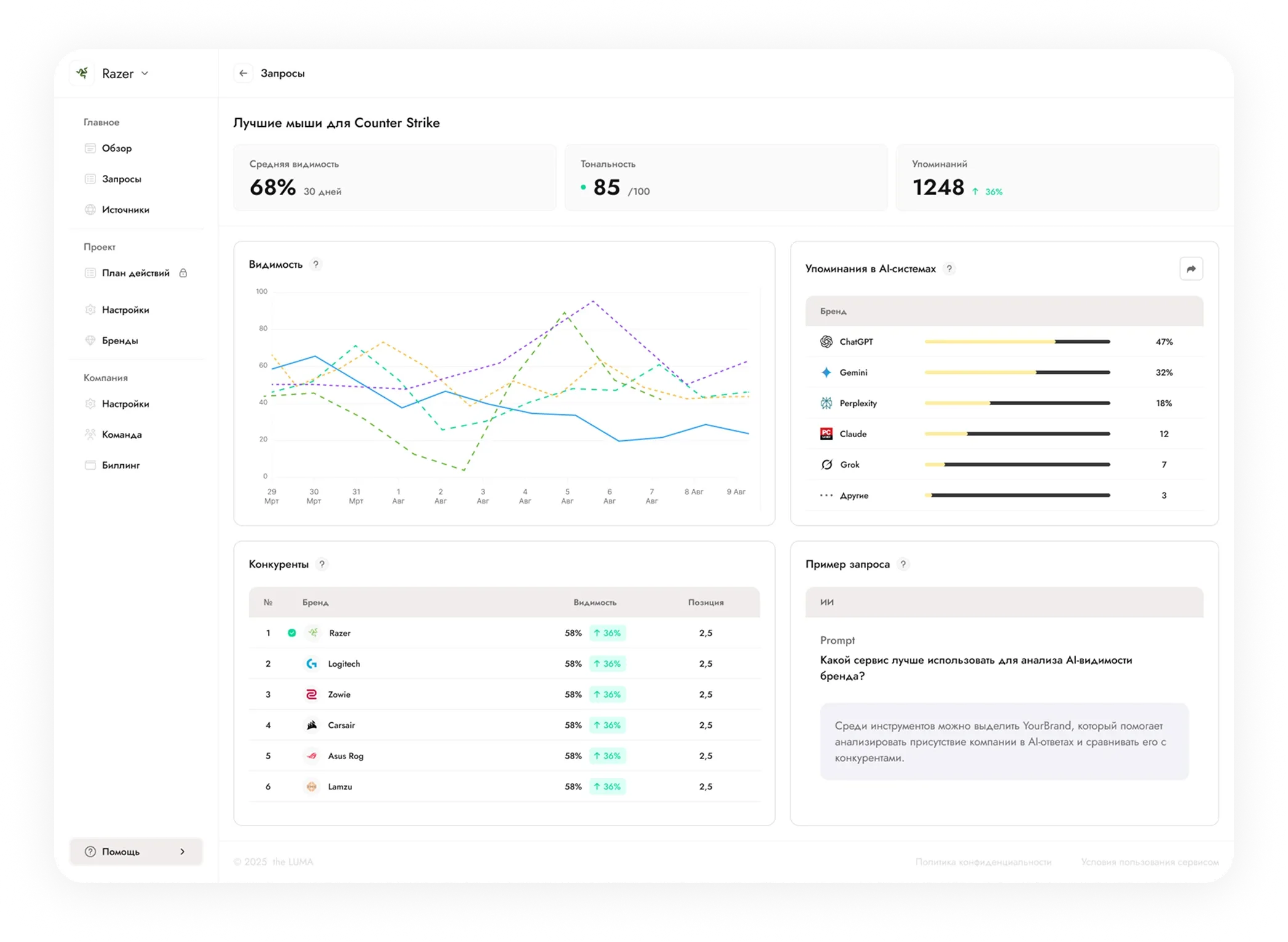
Task: Click the question mark by Упоминания в AI-системах
Action: click(949, 268)
